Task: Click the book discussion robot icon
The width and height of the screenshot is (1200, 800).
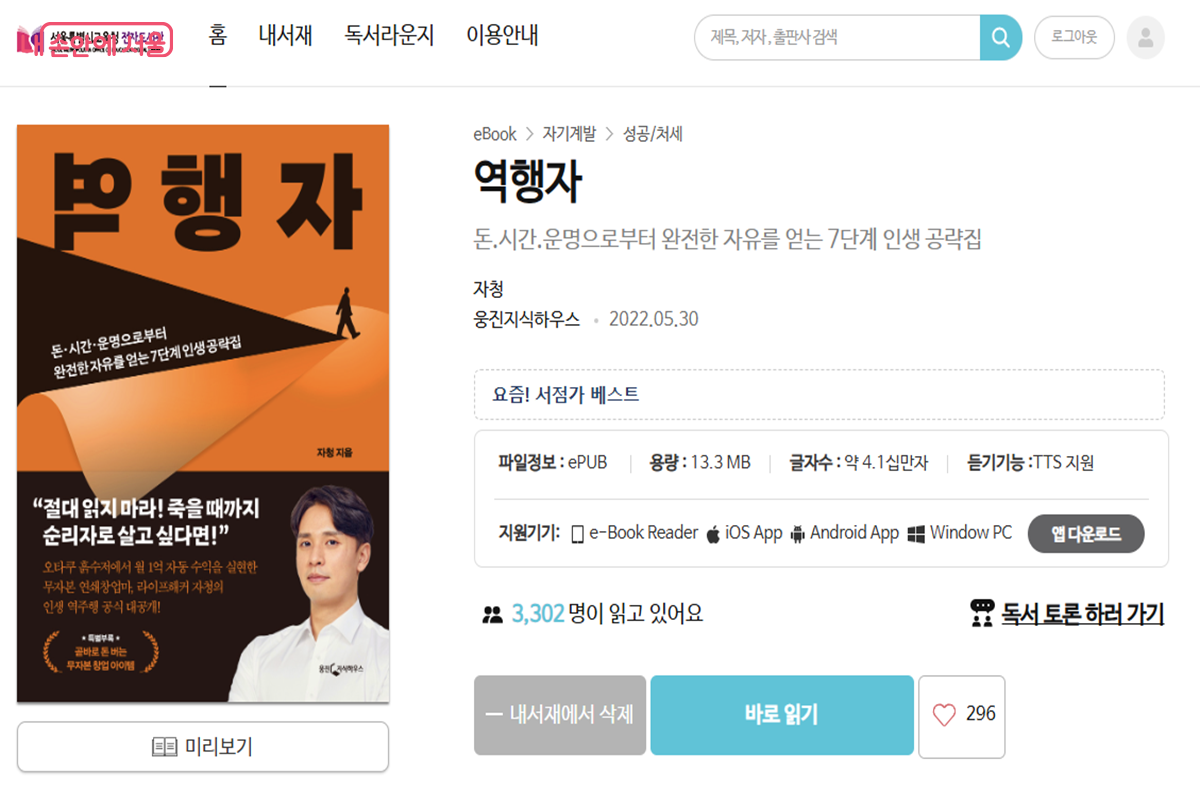Action: 982,613
